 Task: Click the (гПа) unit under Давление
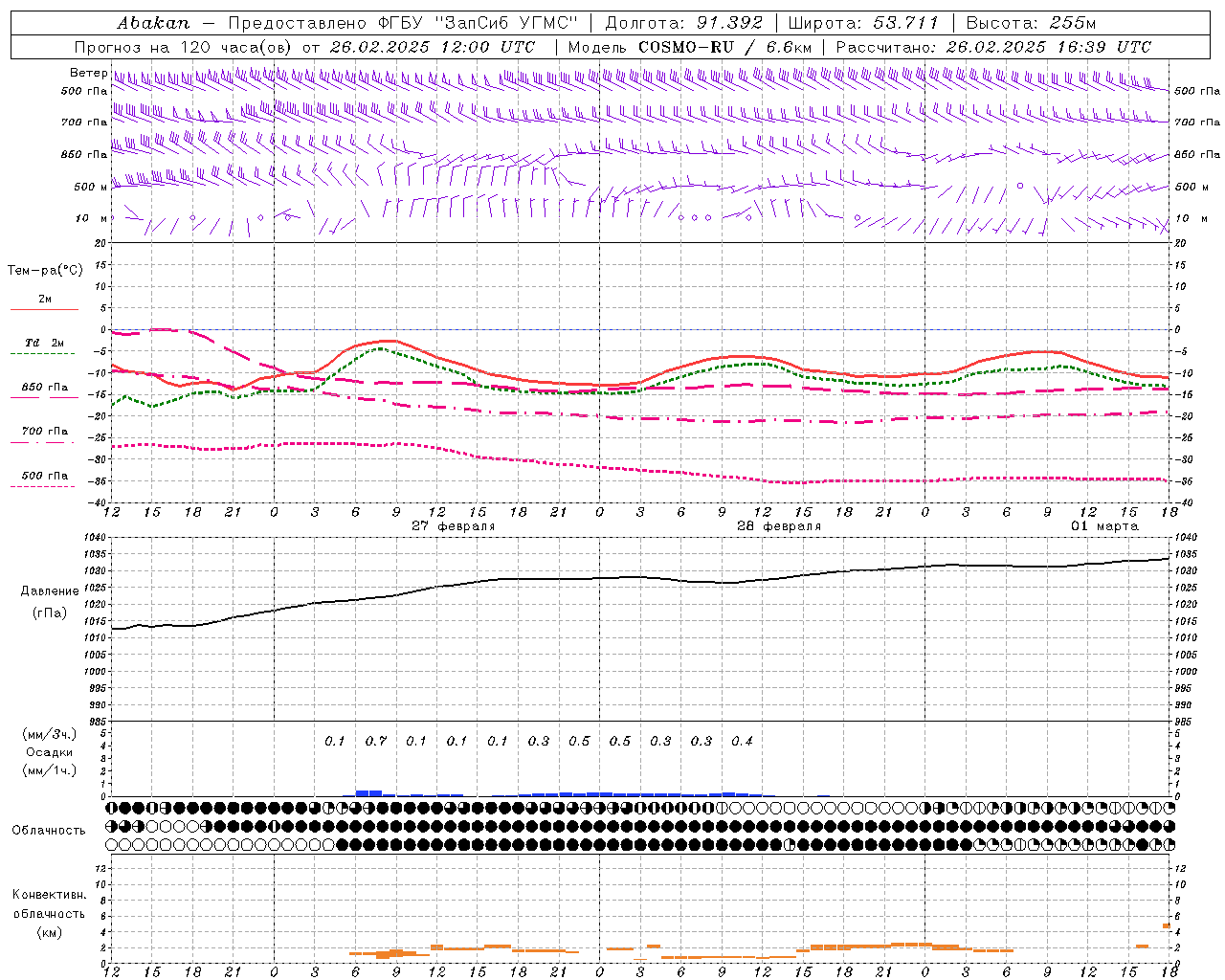pyautogui.click(x=50, y=613)
